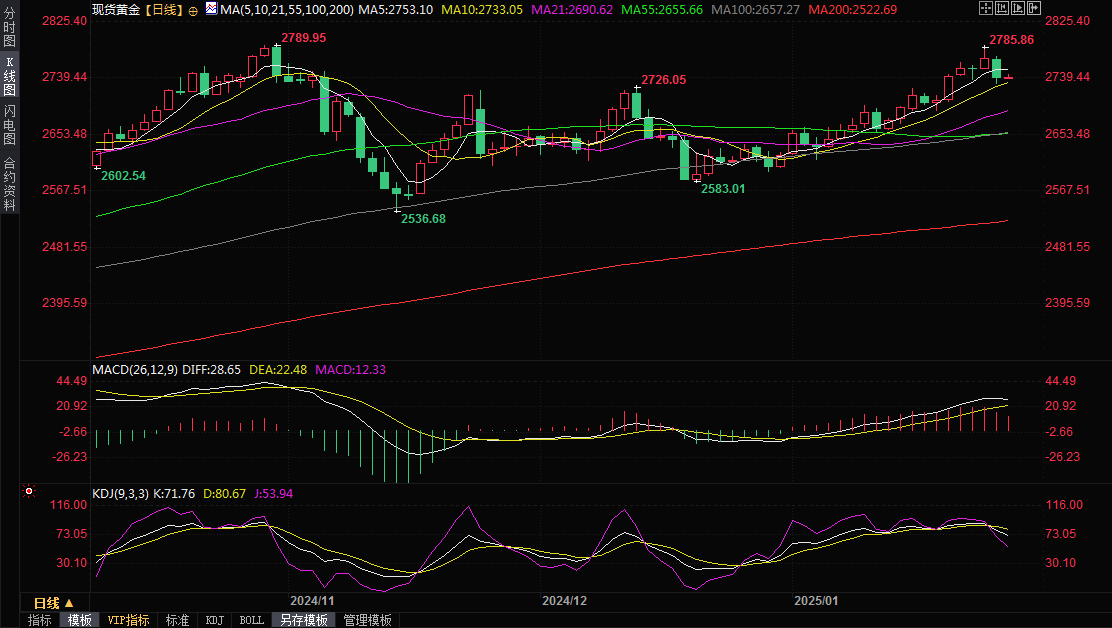The height and width of the screenshot is (628, 1112).
Task: Click the 另存模板 button
Action: (304, 620)
